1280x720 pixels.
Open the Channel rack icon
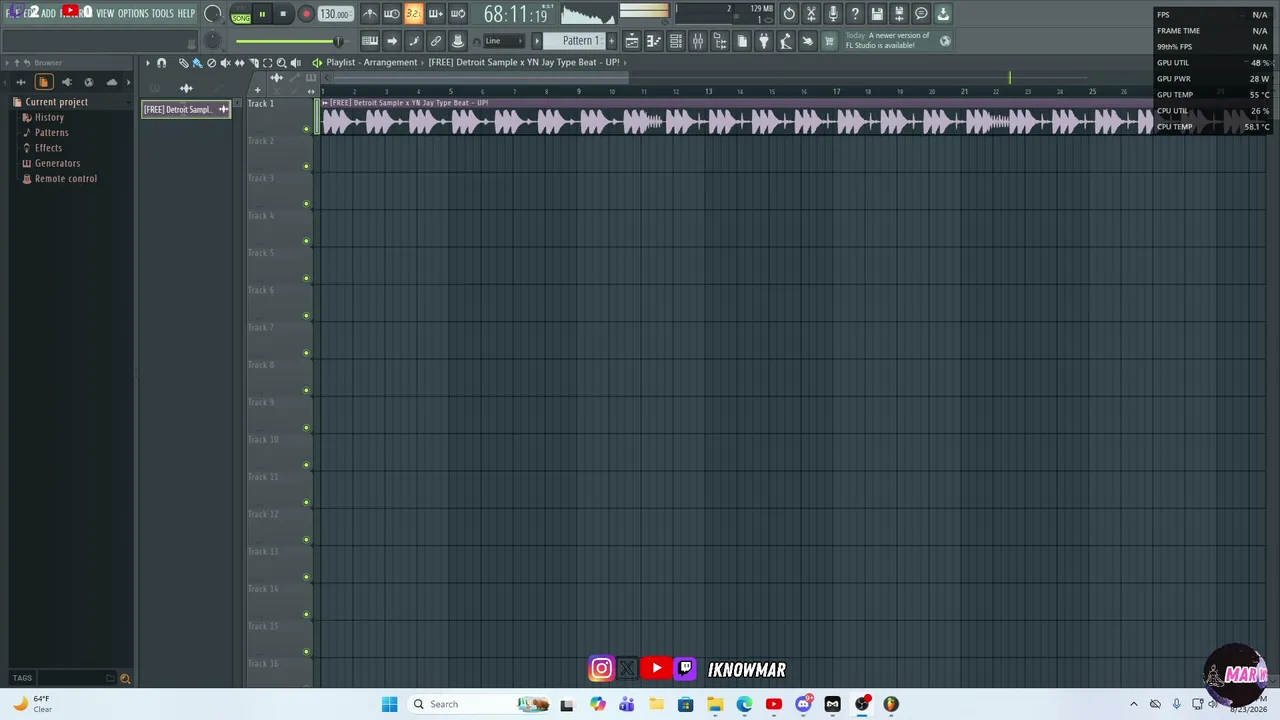coord(676,41)
